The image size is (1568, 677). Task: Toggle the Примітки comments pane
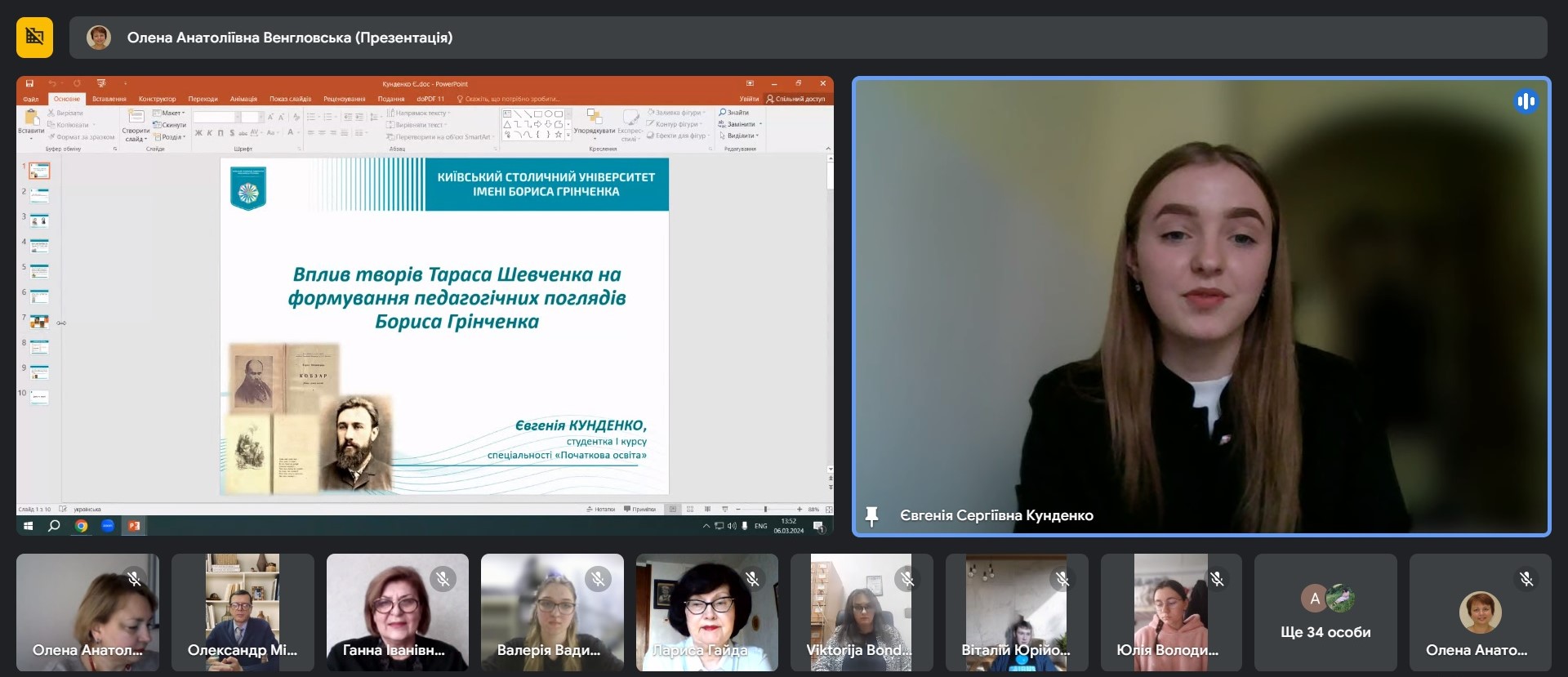[x=639, y=509]
